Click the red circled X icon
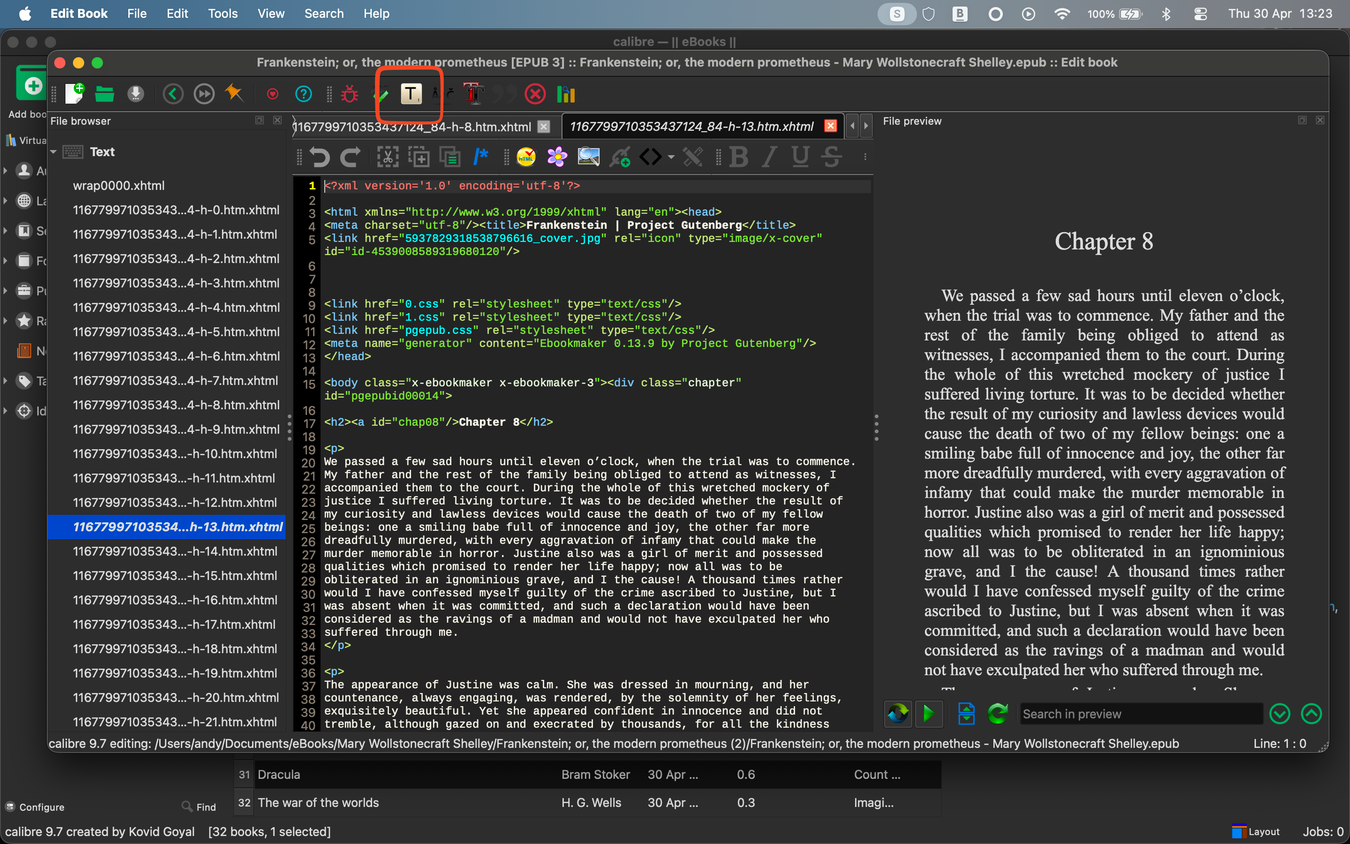Image resolution: width=1350 pixels, height=844 pixels. [x=535, y=94]
